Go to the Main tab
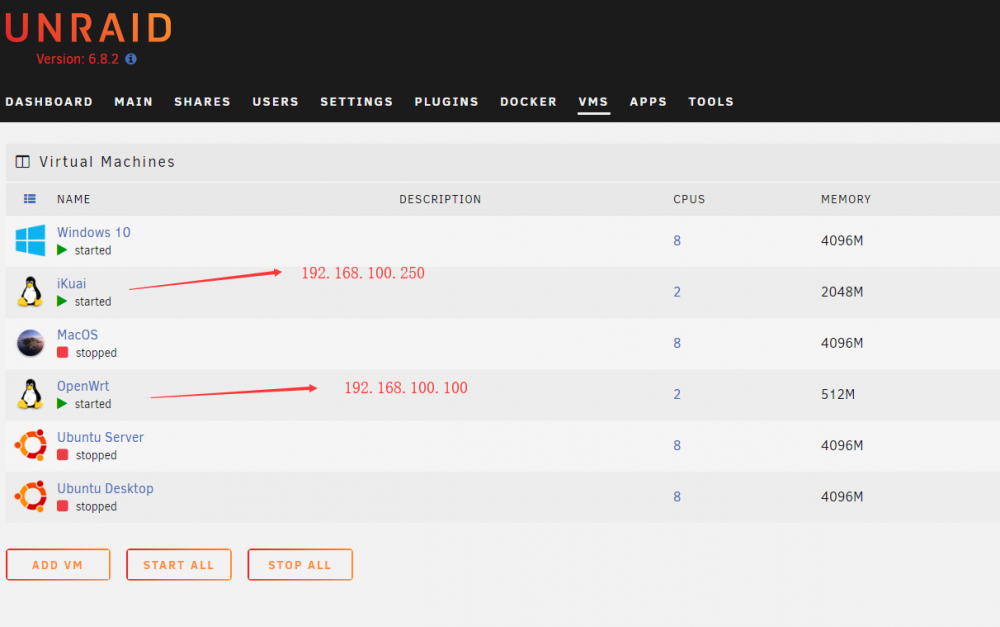This screenshot has width=1000, height=627. pyautogui.click(x=133, y=101)
